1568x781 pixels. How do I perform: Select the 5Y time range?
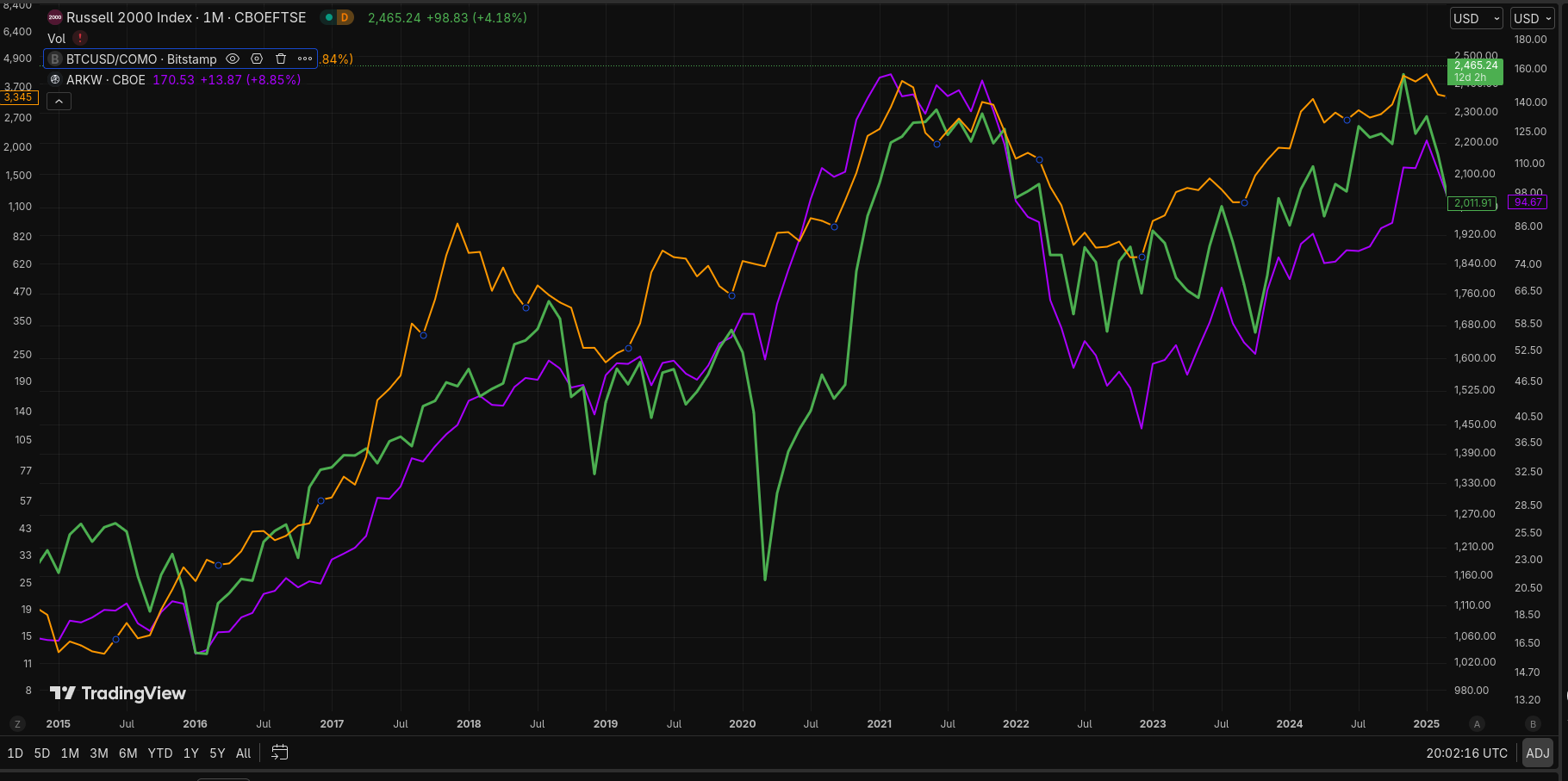217,753
